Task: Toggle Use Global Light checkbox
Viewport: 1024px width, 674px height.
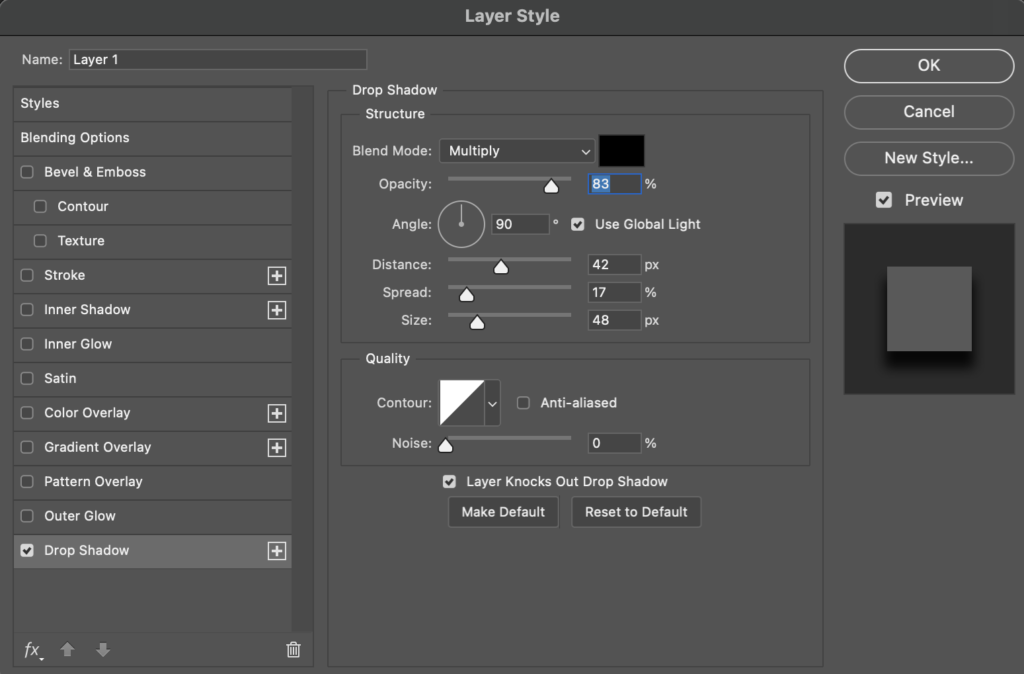Action: 577,225
